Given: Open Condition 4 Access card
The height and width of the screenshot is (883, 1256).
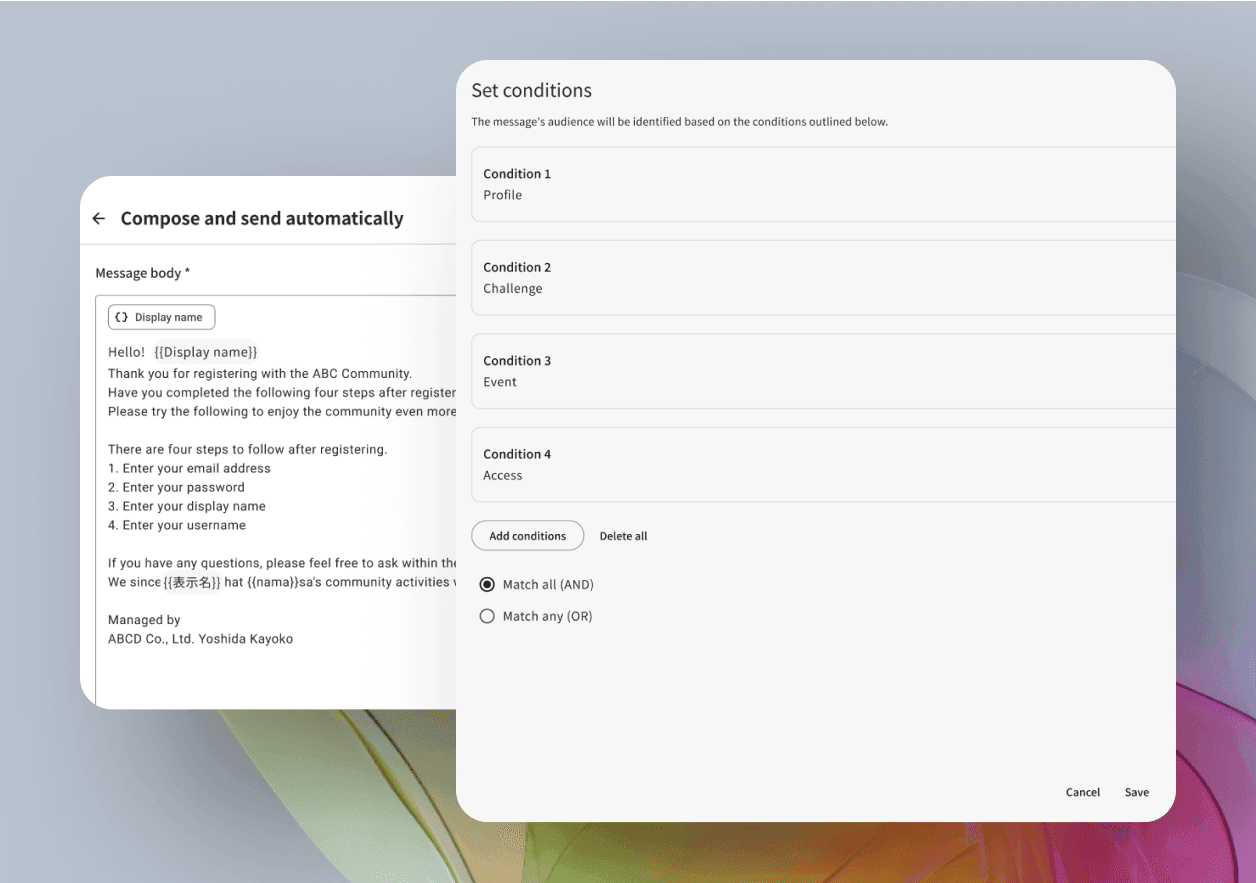Looking at the screenshot, I should click(822, 465).
